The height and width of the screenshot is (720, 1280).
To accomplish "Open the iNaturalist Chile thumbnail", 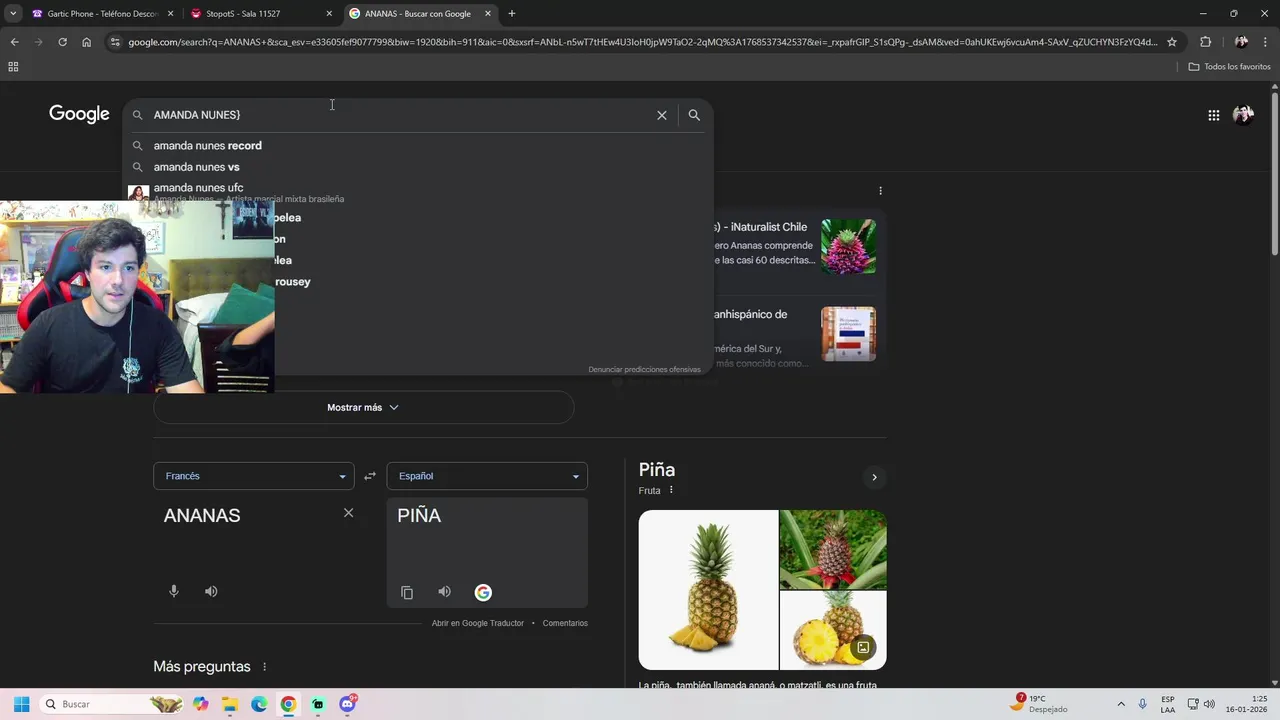I will [848, 247].
